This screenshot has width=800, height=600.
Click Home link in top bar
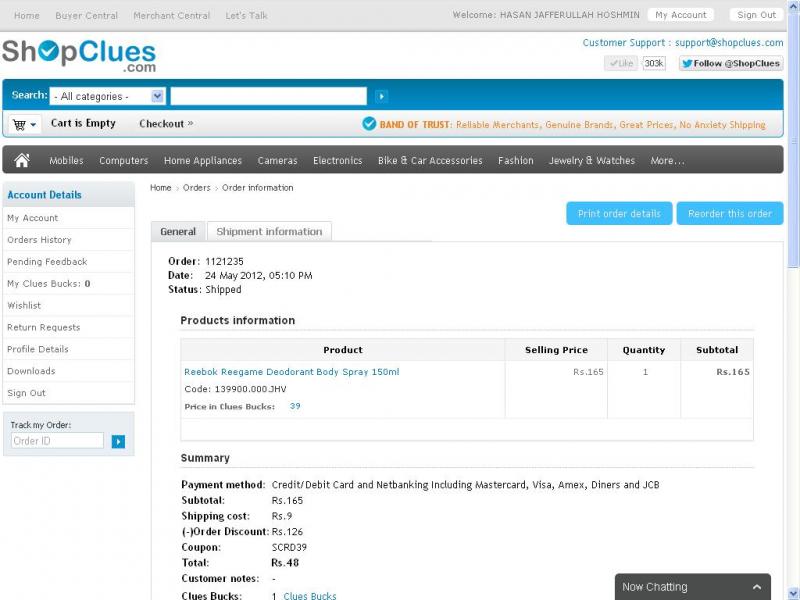point(27,16)
